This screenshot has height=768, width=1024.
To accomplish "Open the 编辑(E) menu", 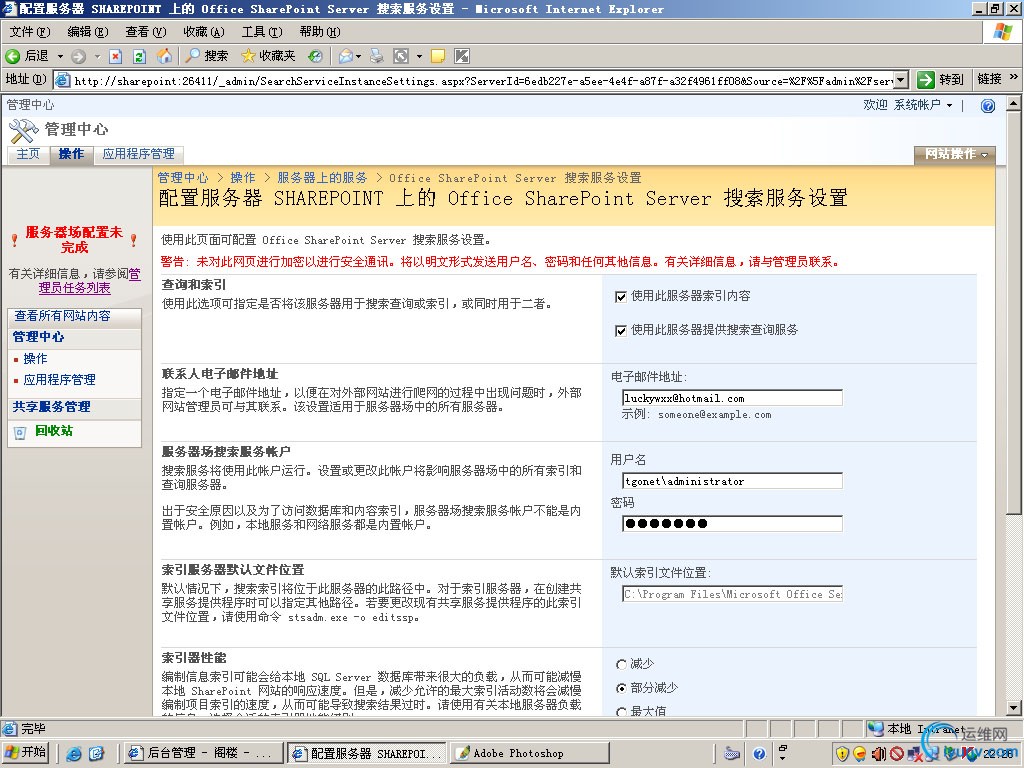I will tap(88, 31).
